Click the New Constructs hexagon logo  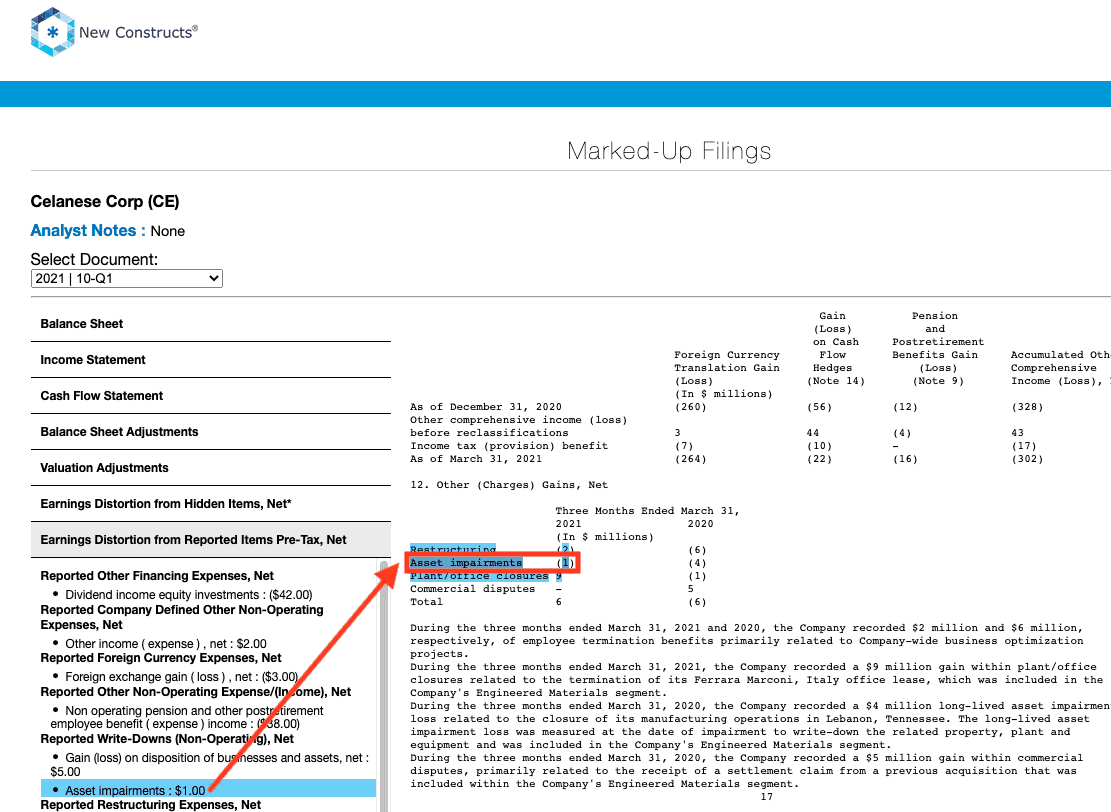click(x=52, y=32)
